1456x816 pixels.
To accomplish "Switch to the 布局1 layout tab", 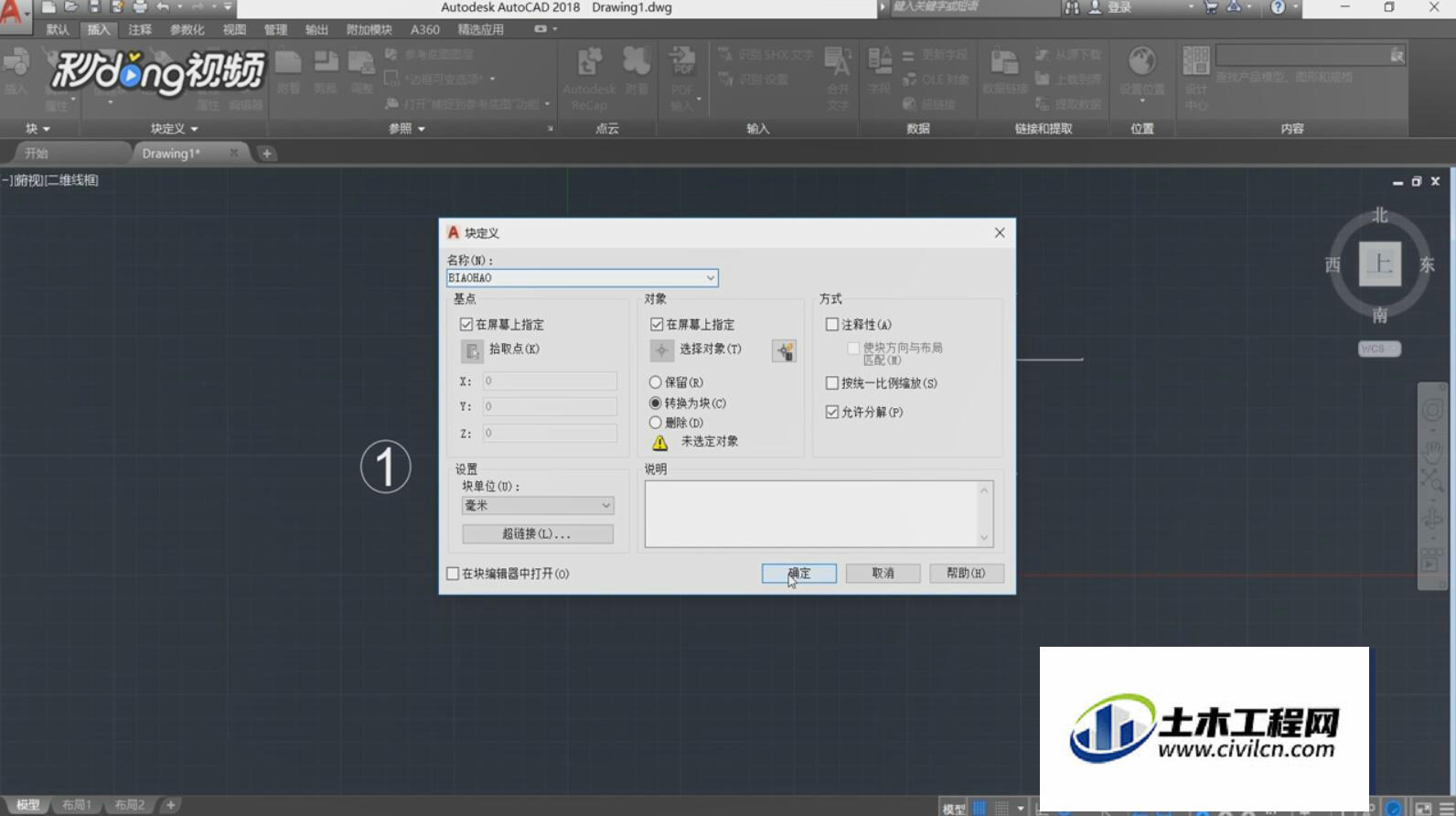I will (x=77, y=805).
